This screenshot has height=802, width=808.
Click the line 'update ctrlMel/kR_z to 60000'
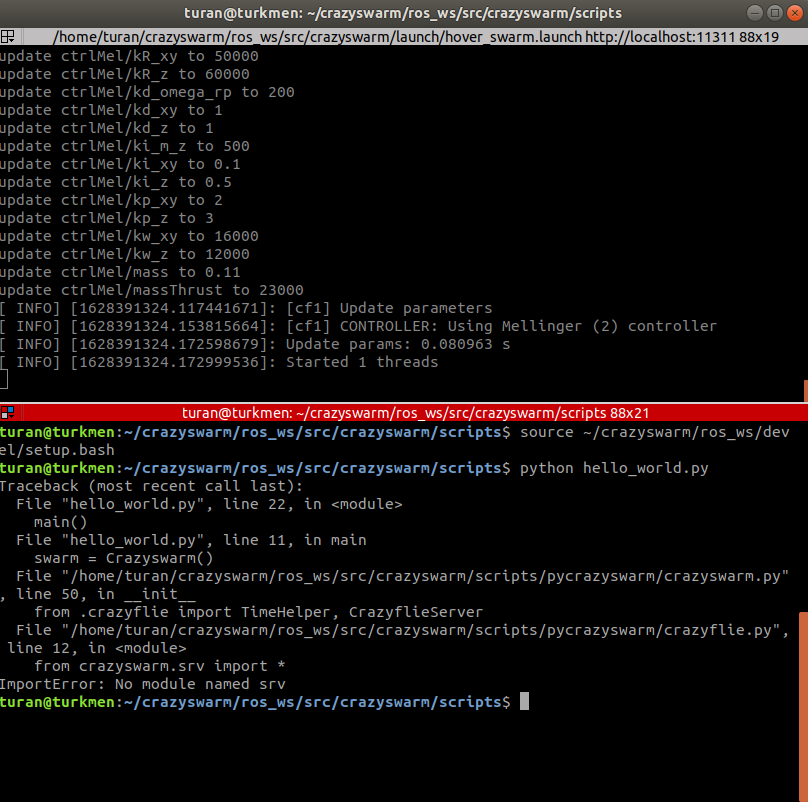pos(125,74)
